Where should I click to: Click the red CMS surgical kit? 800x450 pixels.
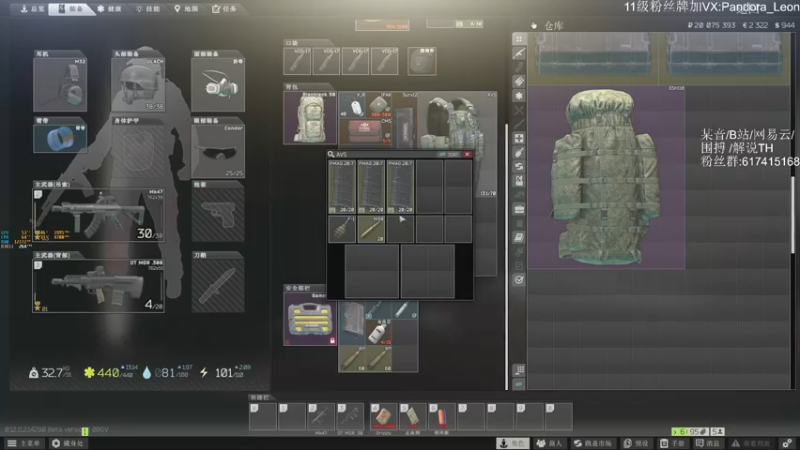[x=365, y=131]
